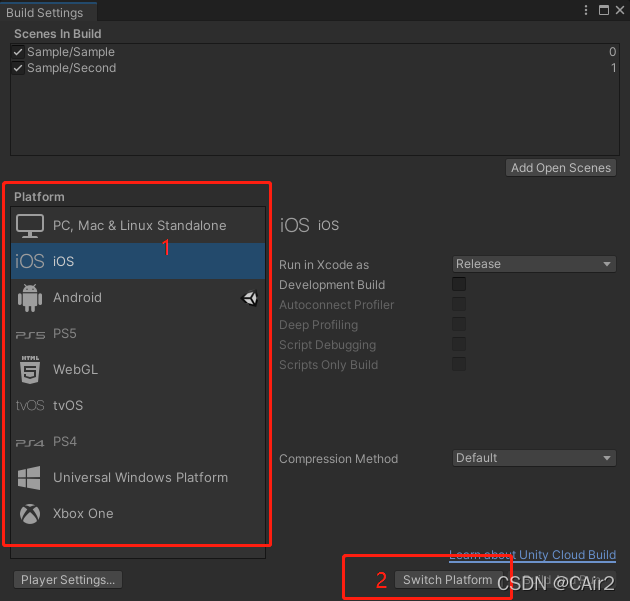Select the Xbox One sphere icon
Image resolution: width=630 pixels, height=601 pixels.
click(30, 514)
